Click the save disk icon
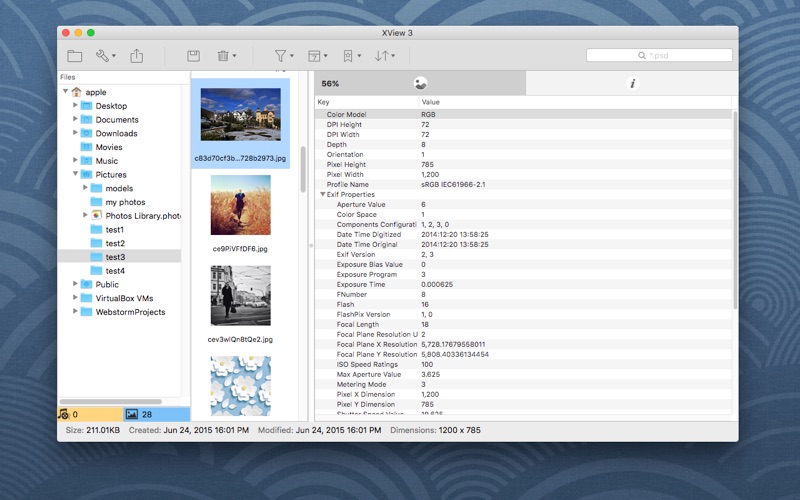800x500 pixels. click(194, 56)
